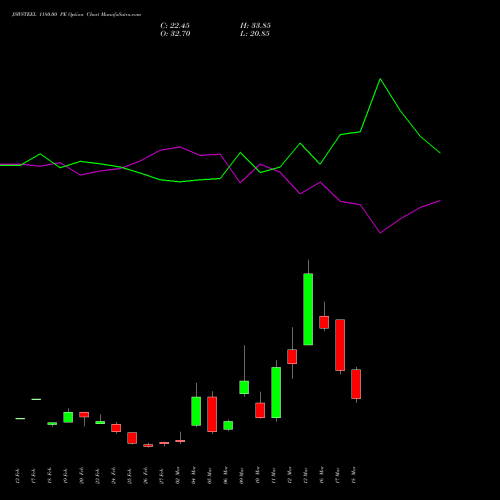
Task: Click the peak of the green indicator line
Action: tap(380, 79)
